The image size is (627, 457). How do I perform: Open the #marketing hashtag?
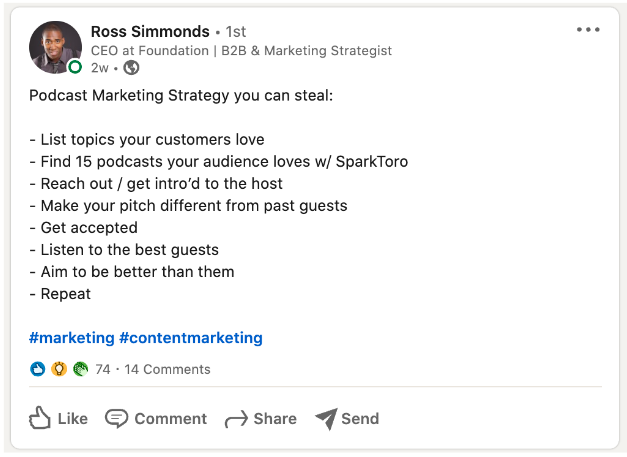pyautogui.click(x=72, y=338)
